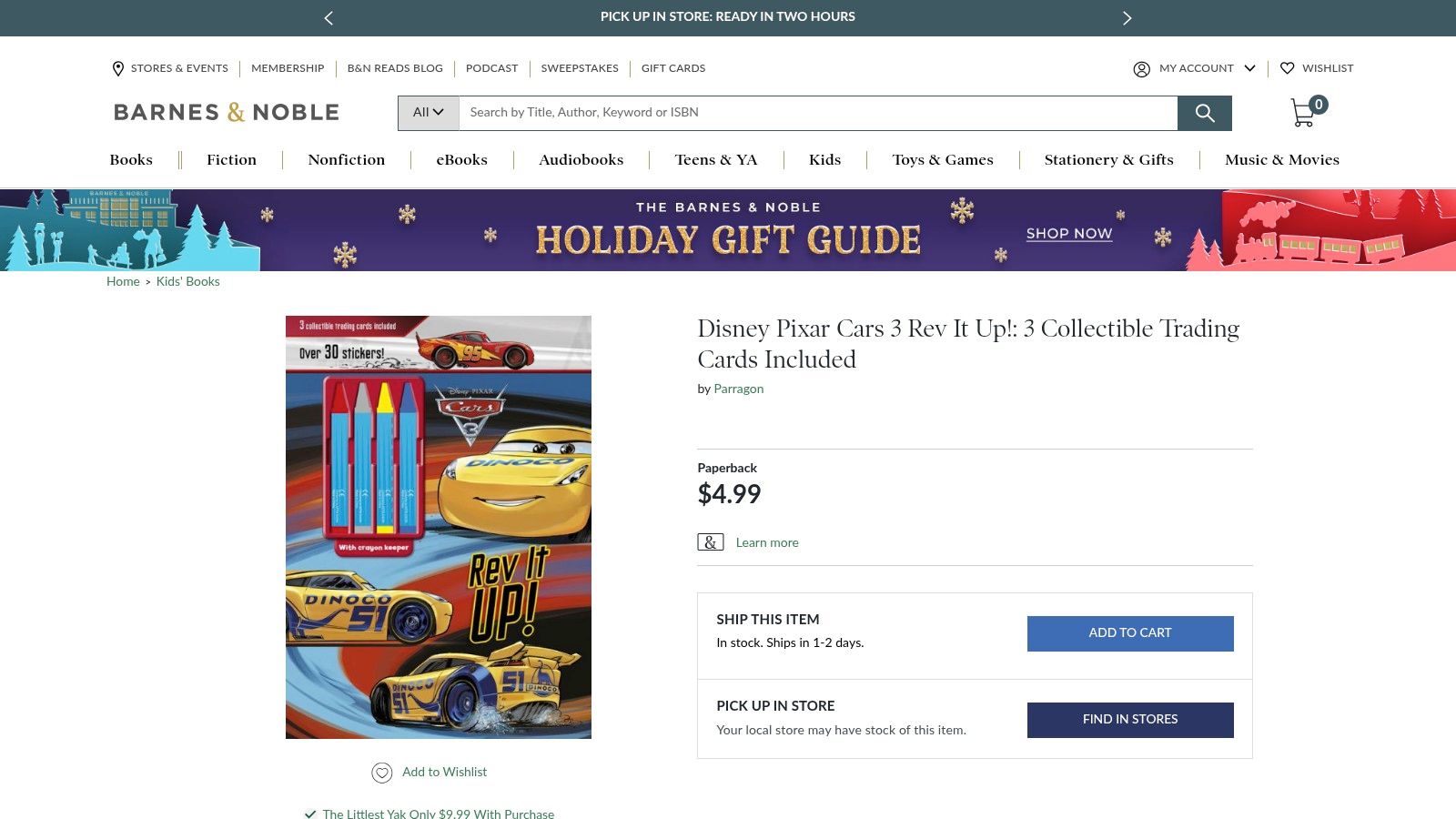This screenshot has height=819, width=1456.
Task: Select Toys & Games in the navigation bar
Action: coord(943,160)
